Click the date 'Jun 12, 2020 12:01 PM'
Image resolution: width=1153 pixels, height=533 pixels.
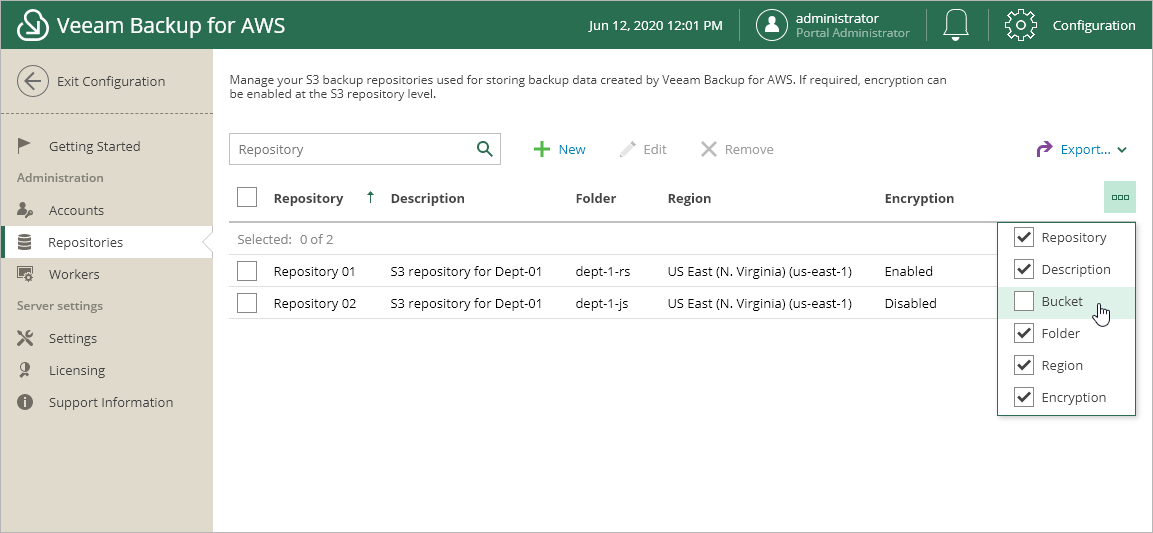point(655,26)
